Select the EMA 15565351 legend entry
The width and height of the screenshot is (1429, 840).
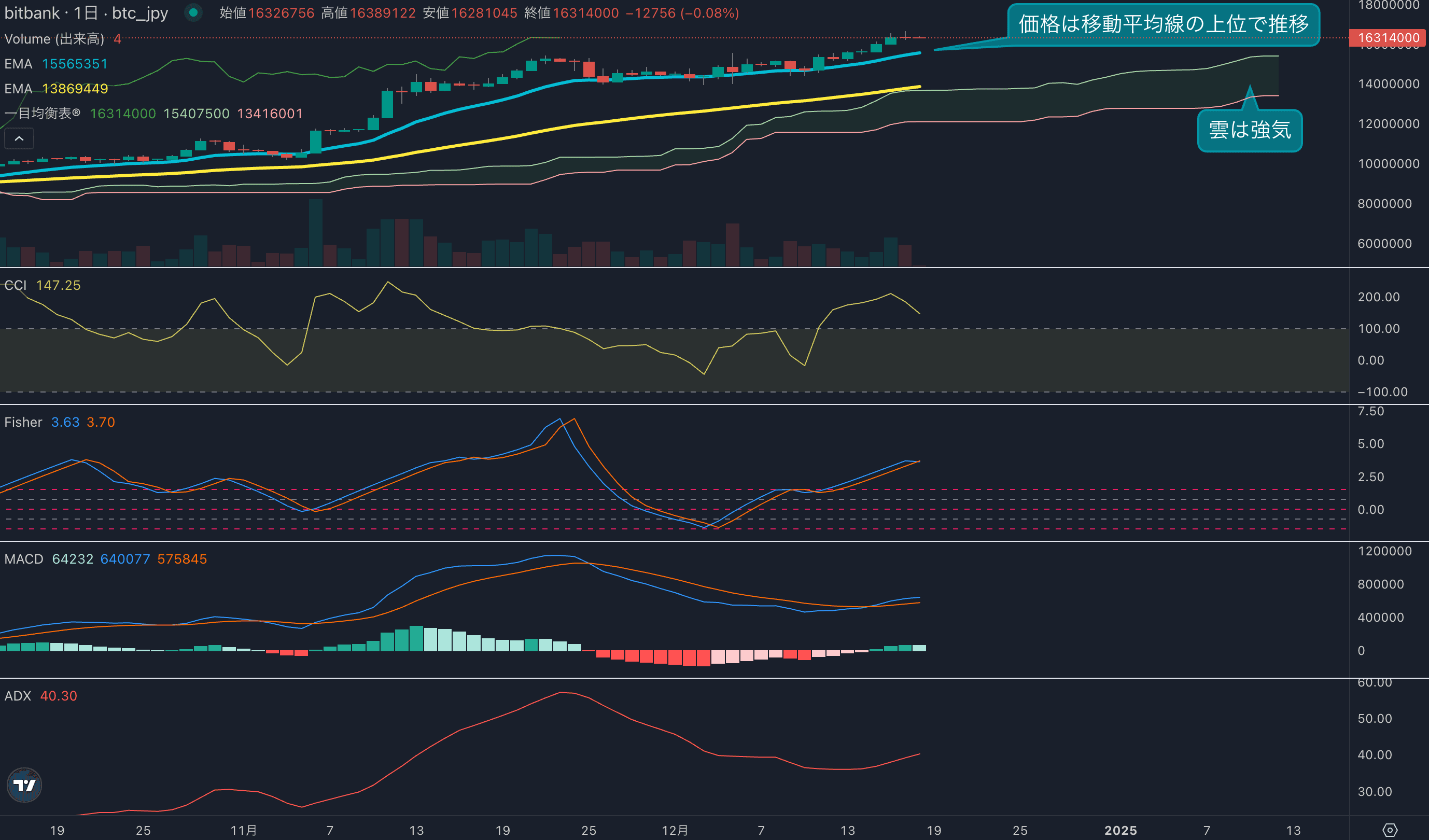[55, 64]
